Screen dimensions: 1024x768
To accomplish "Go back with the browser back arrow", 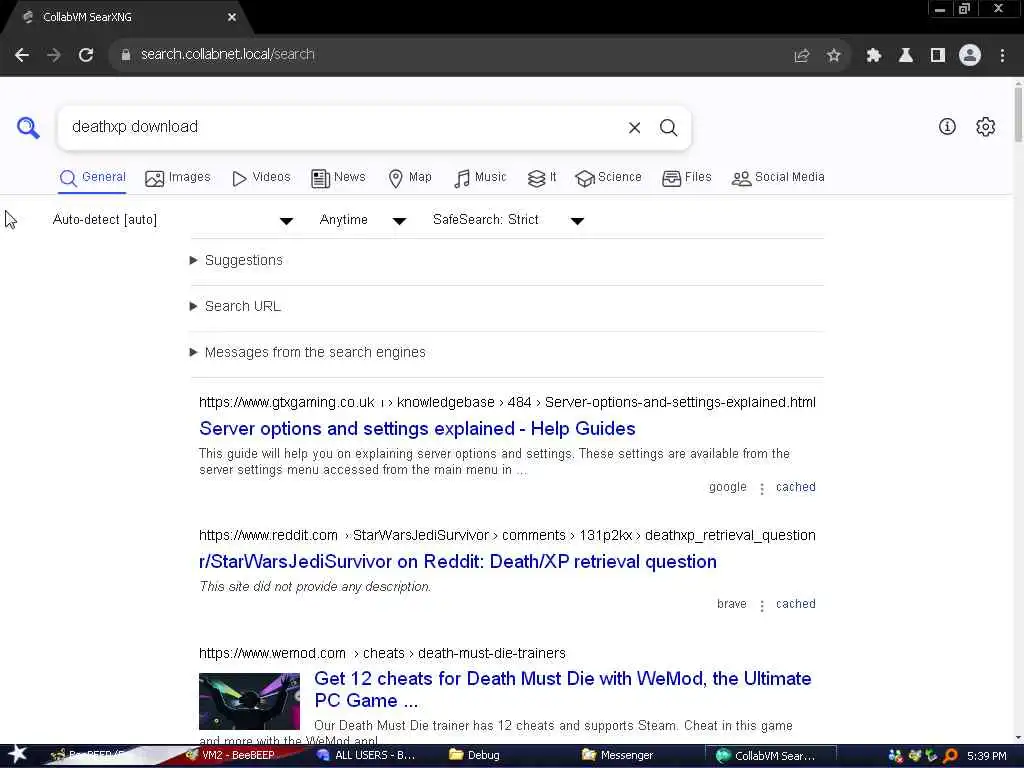I will (x=22, y=55).
